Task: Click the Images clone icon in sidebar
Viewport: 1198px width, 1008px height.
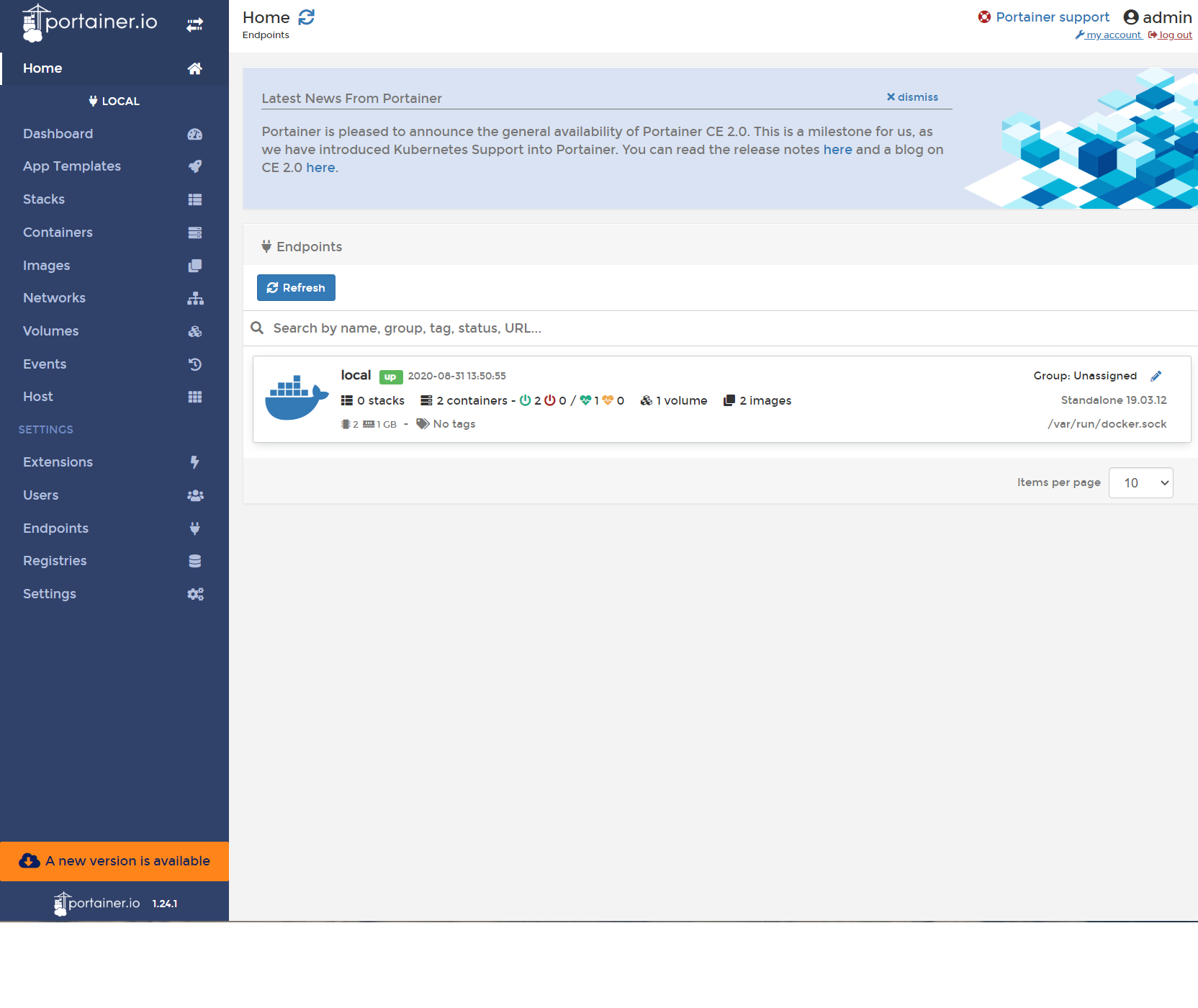Action: coord(194,266)
